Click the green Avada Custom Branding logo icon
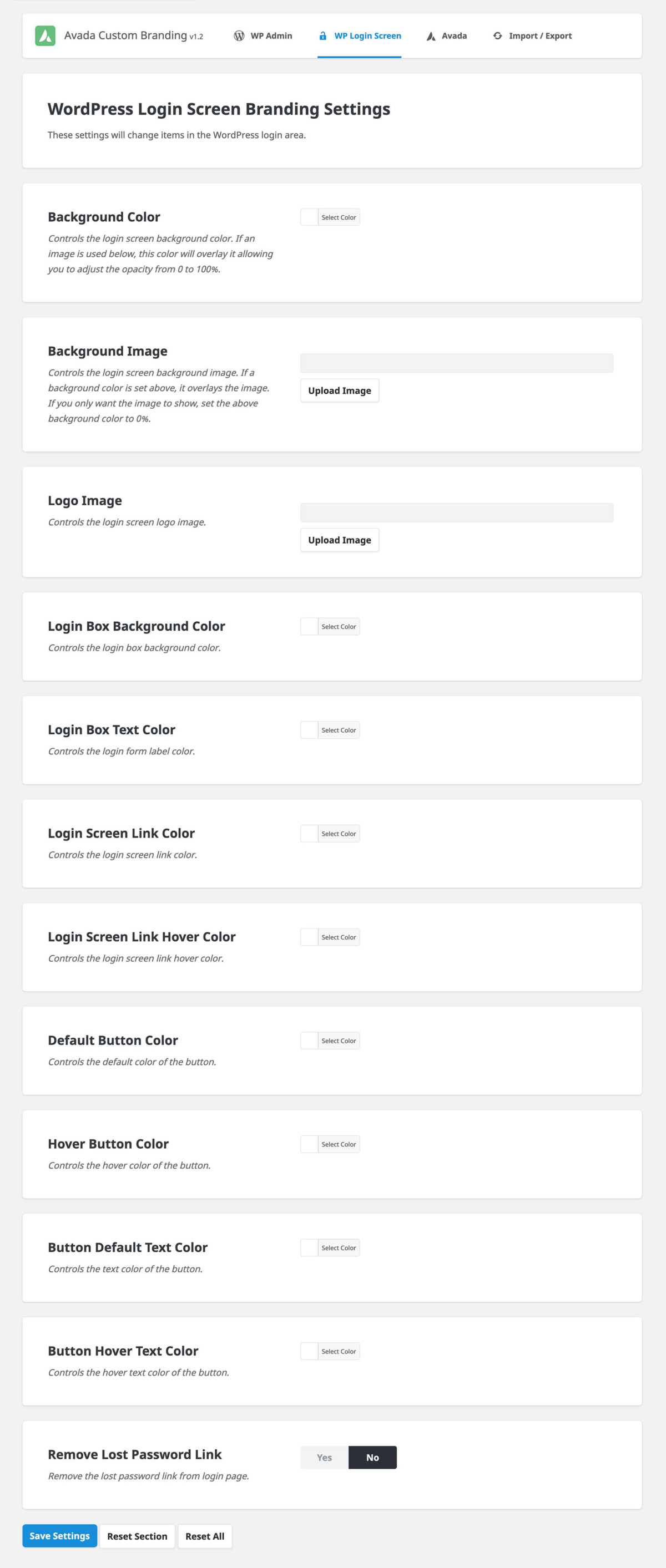 (x=45, y=35)
